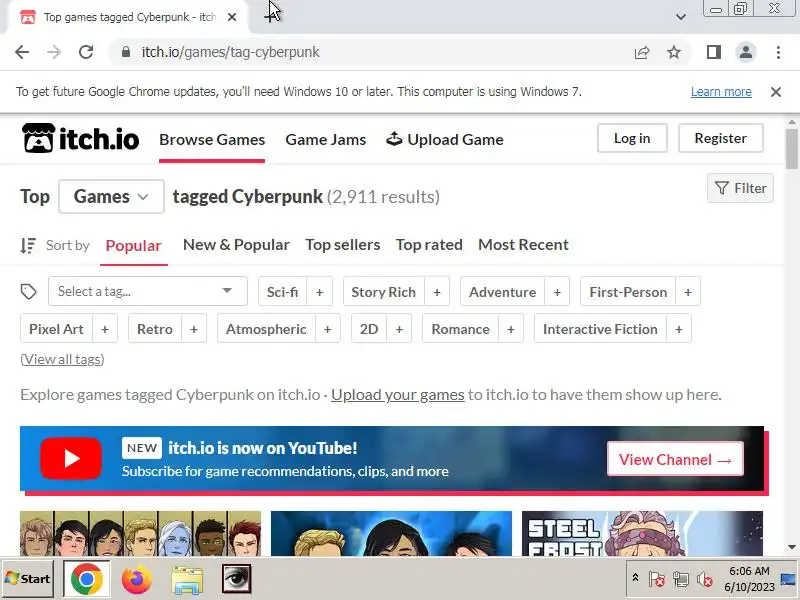
Task: Open the Select a tag combo box
Action: pyautogui.click(x=148, y=291)
